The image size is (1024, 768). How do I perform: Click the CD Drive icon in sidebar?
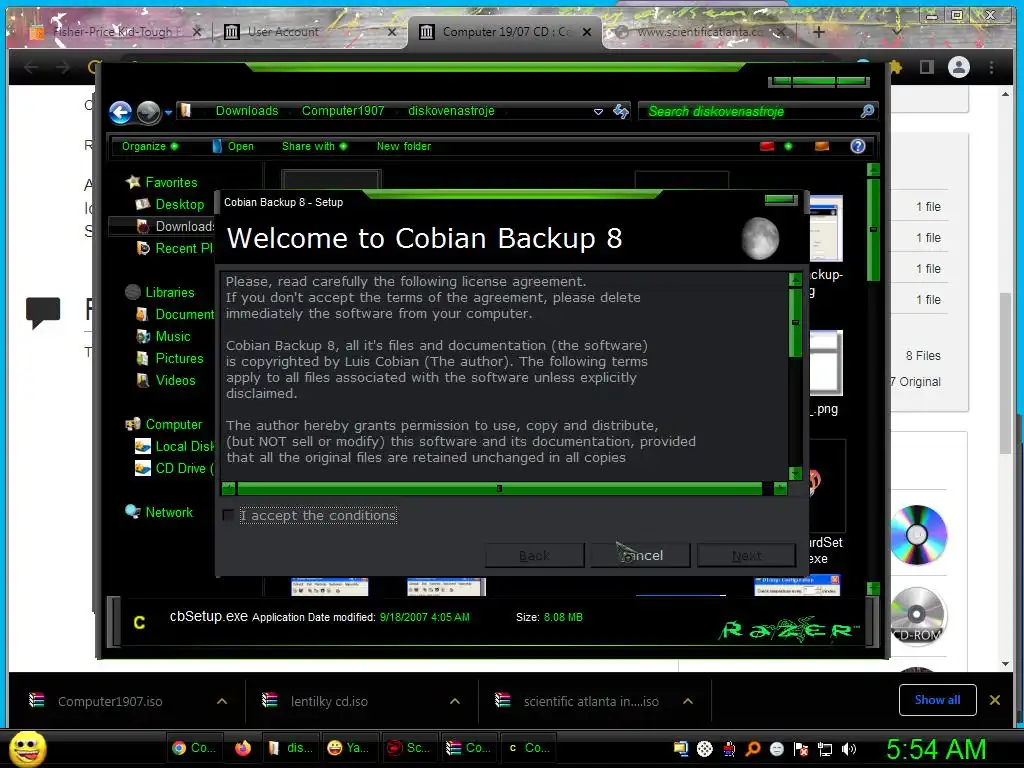142,468
